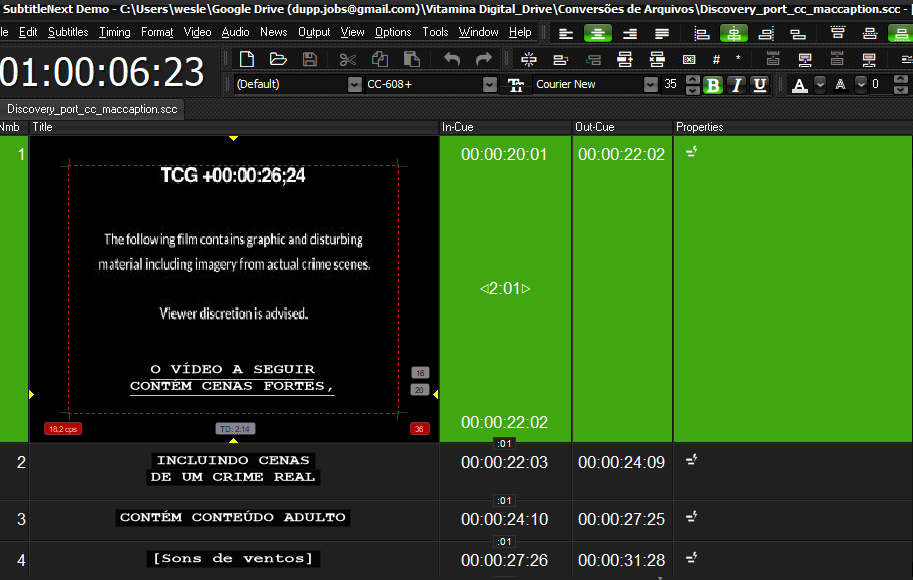Toggle italic formatting

pos(737,85)
